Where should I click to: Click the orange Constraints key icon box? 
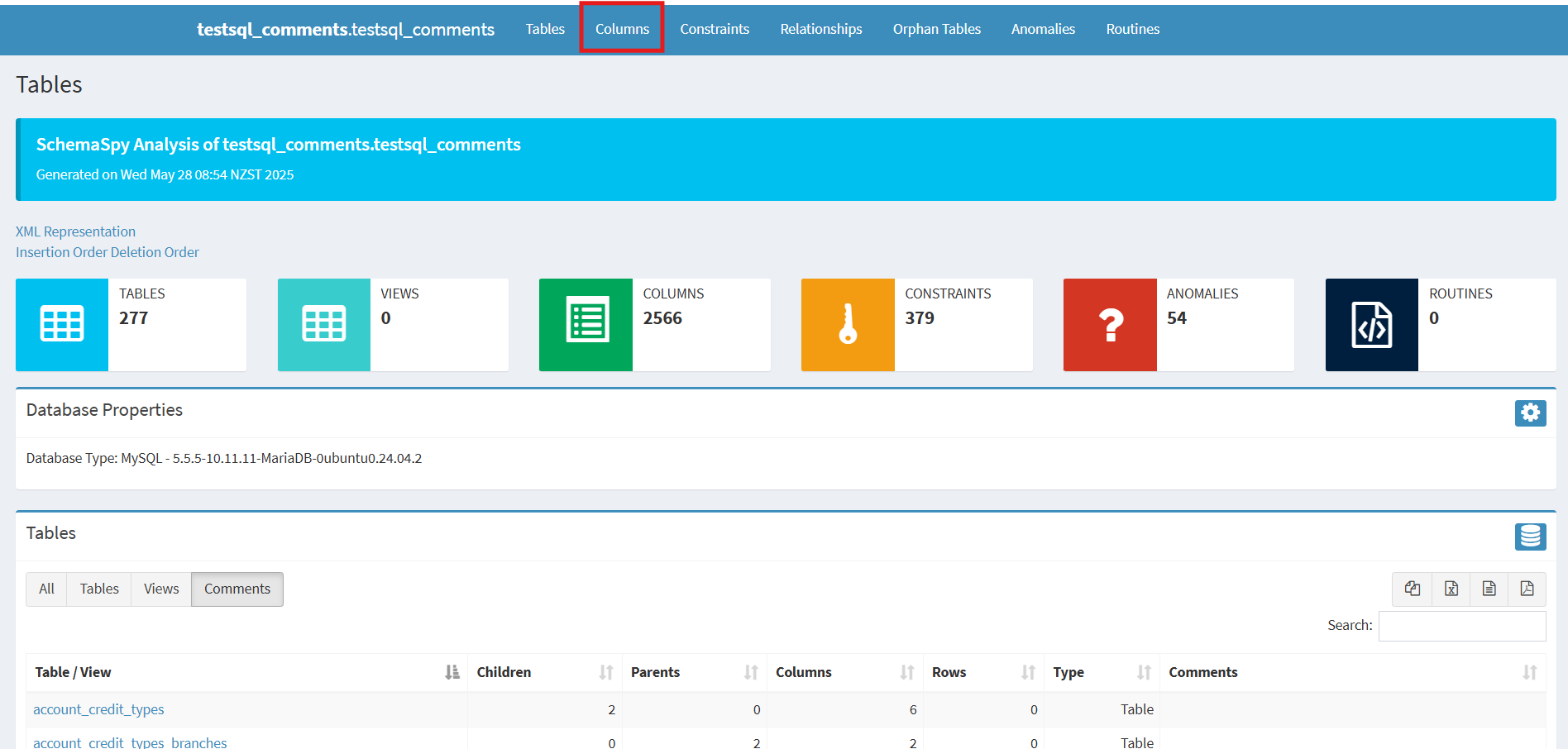pos(848,325)
